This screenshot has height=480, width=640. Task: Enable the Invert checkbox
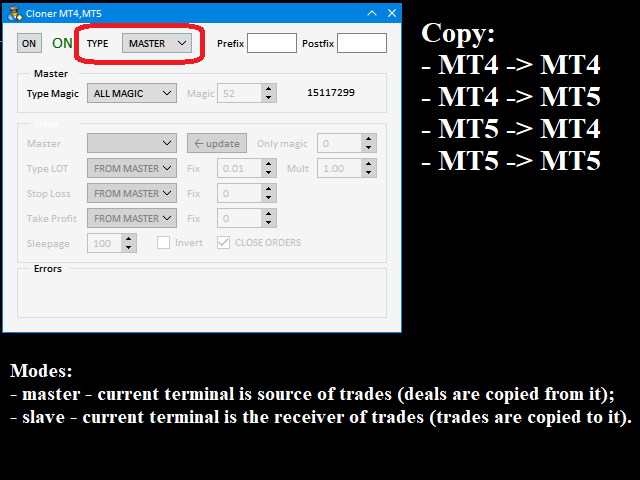[163, 242]
